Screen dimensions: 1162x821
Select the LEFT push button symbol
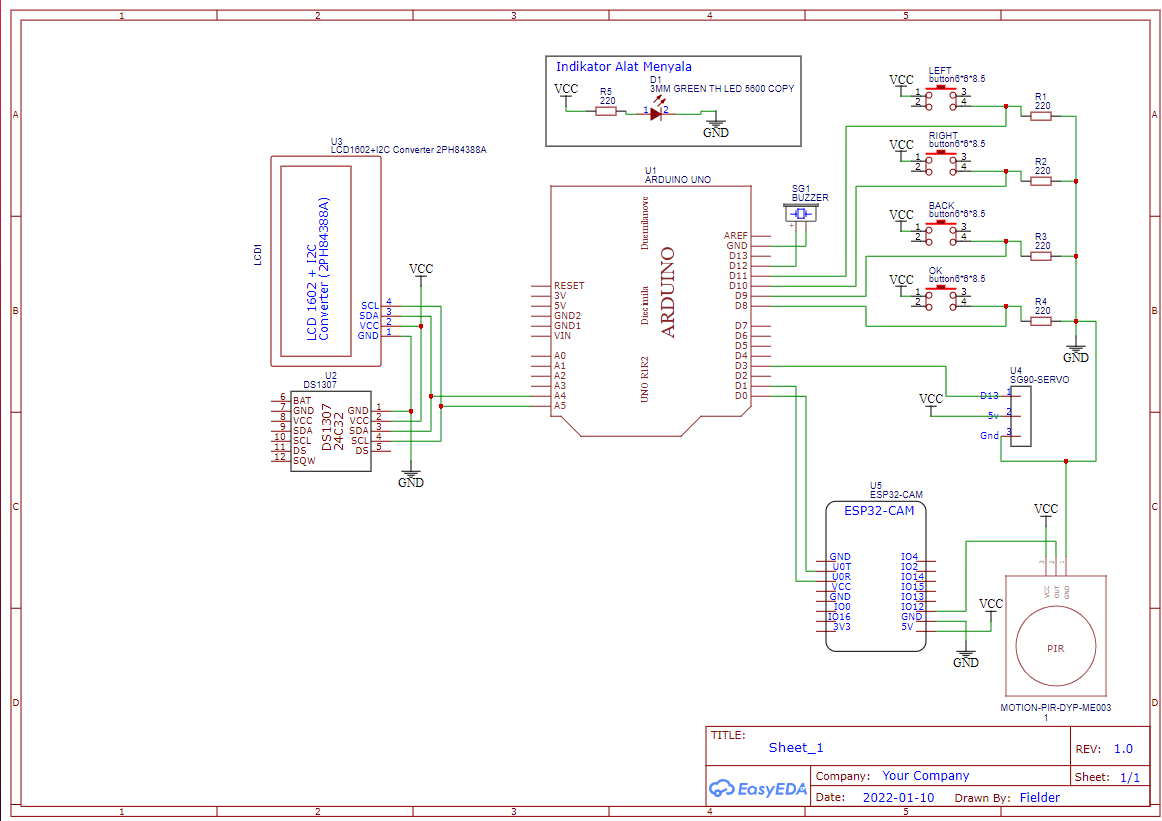940,97
